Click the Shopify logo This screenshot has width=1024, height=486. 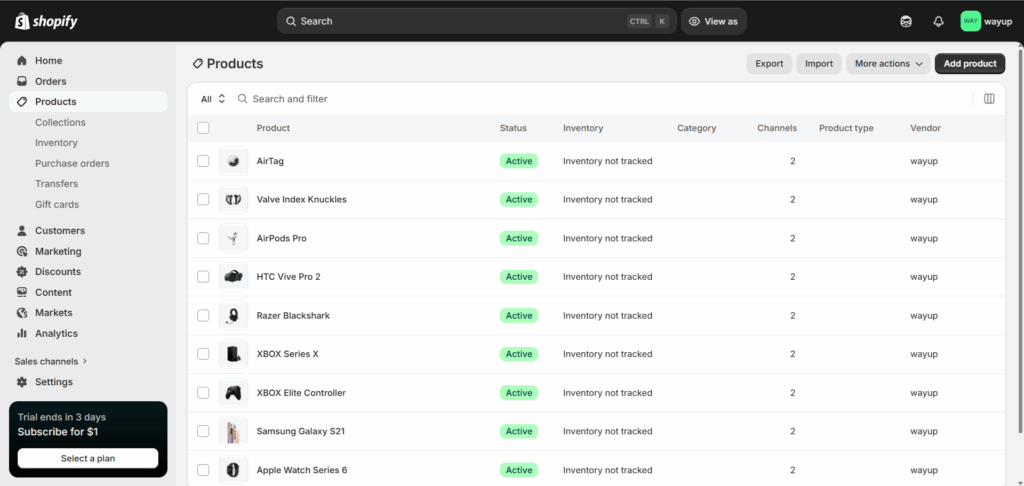[46, 22]
